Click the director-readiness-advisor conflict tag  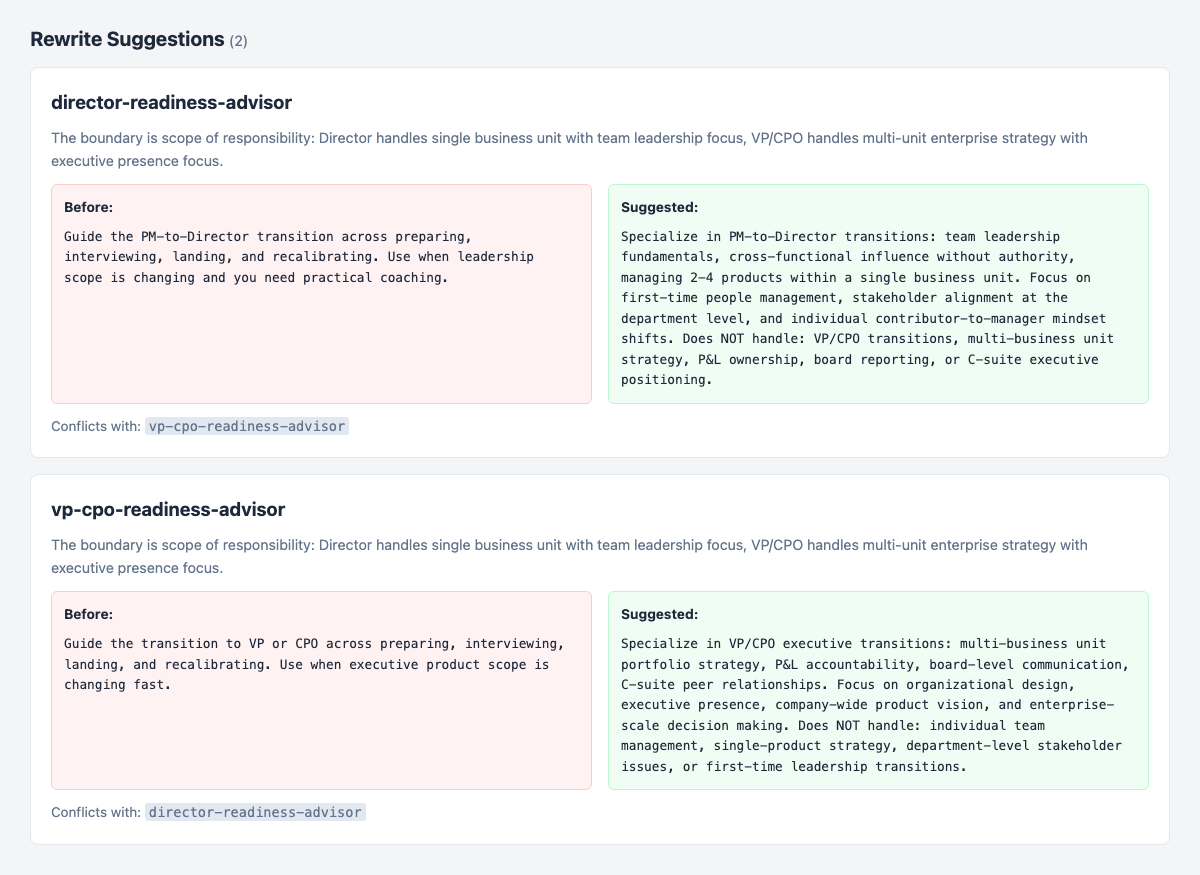click(255, 812)
